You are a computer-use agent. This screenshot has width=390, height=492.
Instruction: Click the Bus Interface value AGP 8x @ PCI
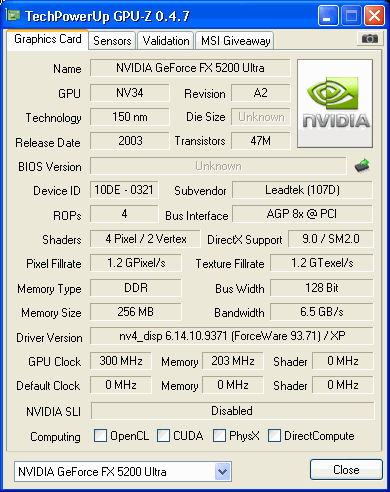[x=302, y=214]
